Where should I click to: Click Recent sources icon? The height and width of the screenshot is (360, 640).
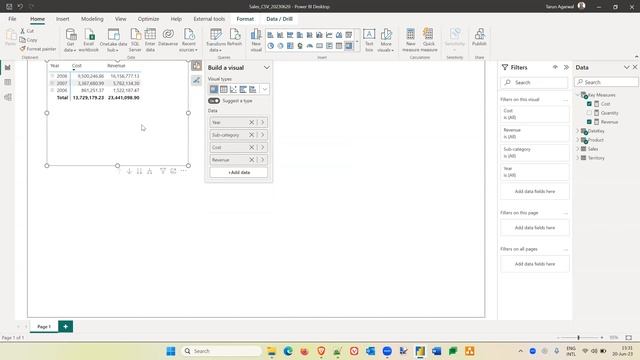[x=188, y=40]
